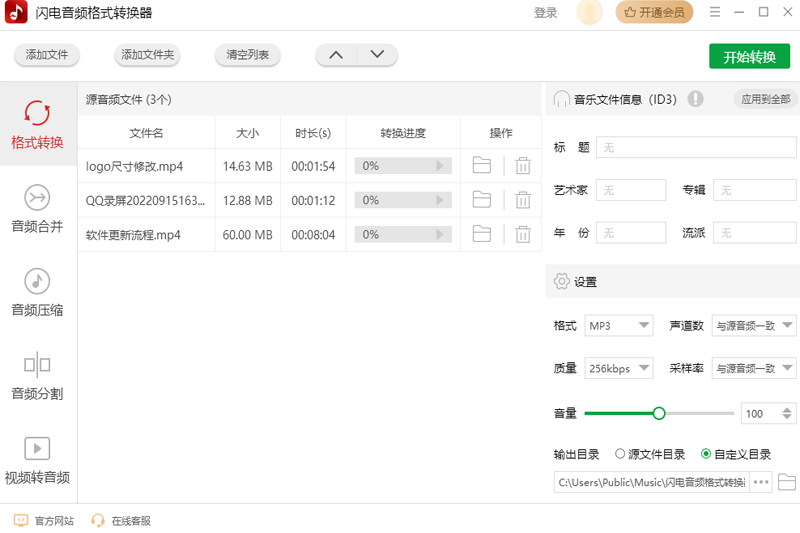This screenshot has height=533, width=800.
Task: Select file name 软件更新流程.mp4
Action: [133, 235]
